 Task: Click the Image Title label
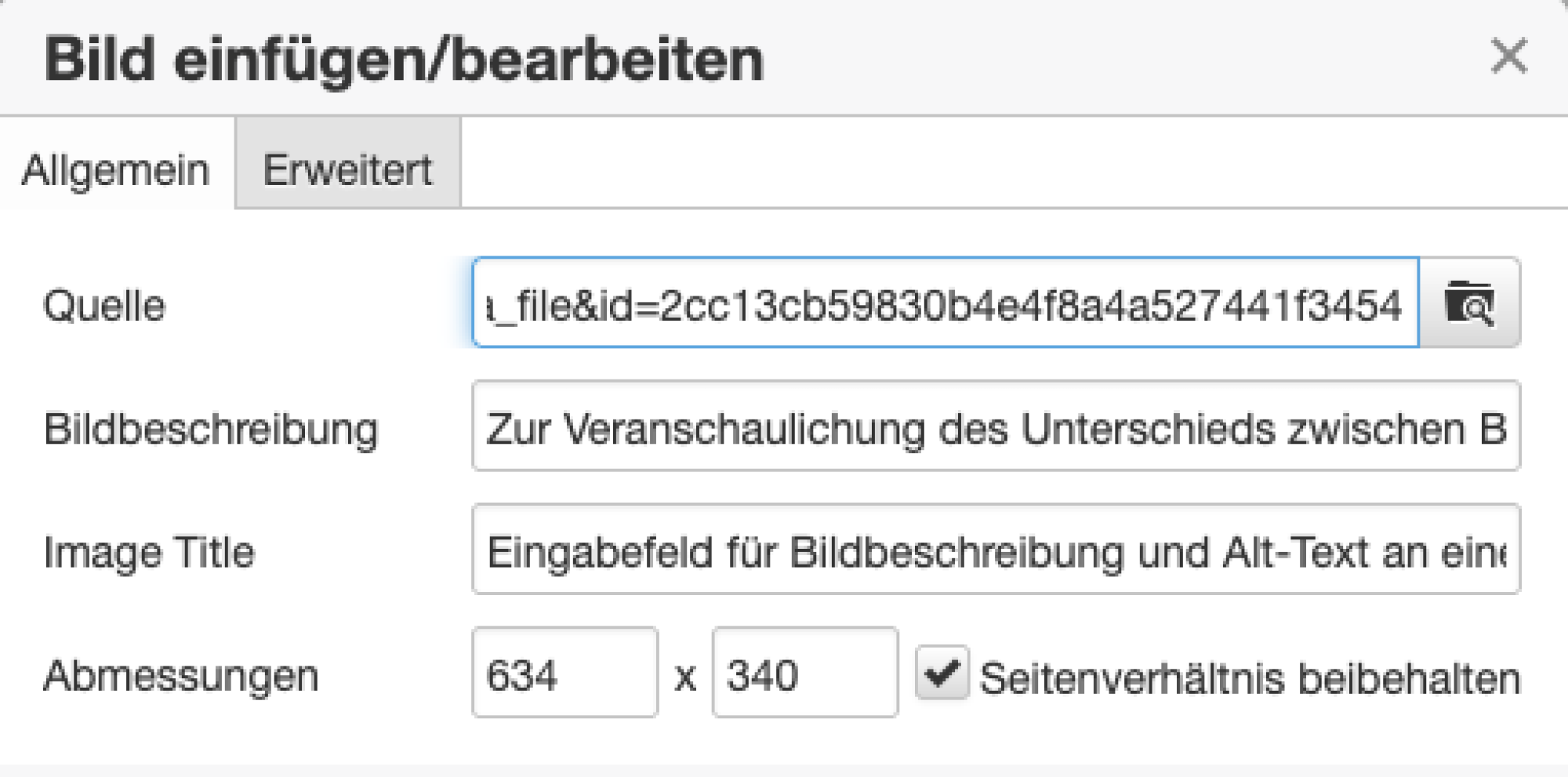click(x=149, y=551)
